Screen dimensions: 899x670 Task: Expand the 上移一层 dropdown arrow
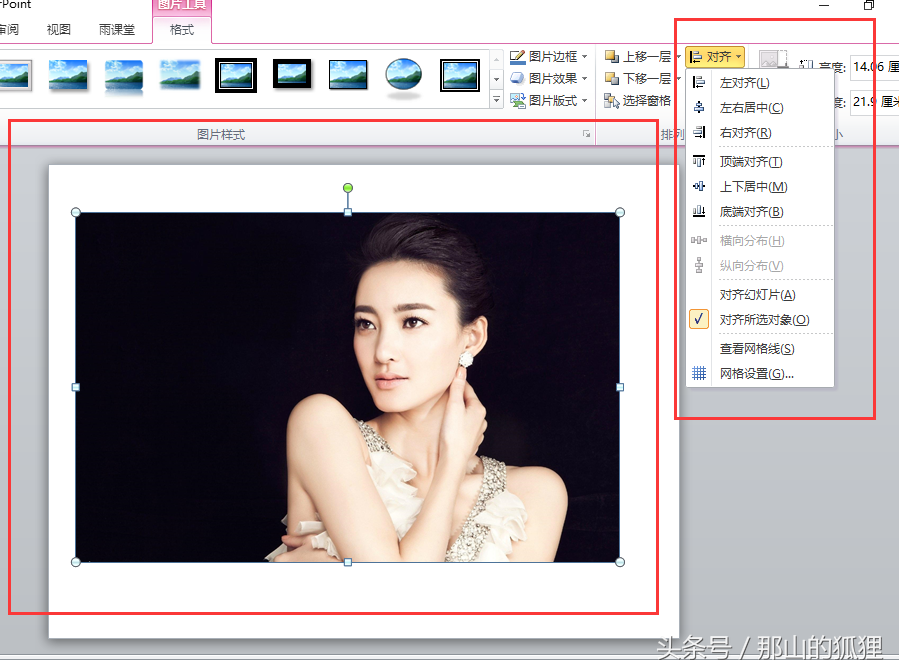(678, 56)
